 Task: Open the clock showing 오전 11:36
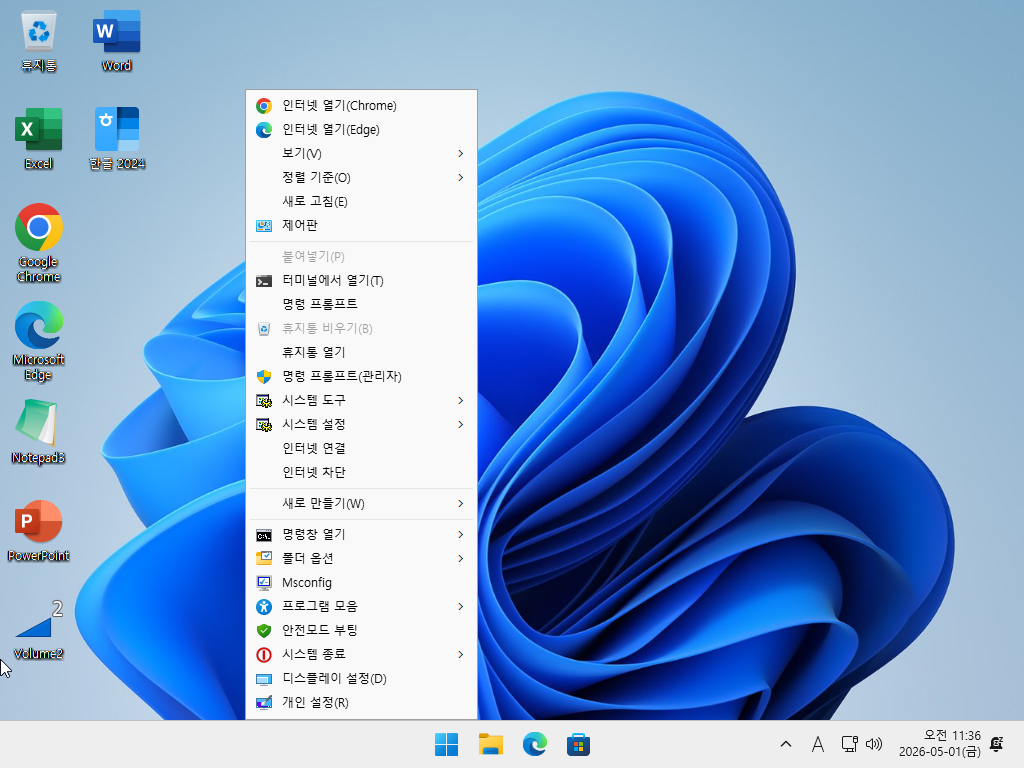click(940, 744)
